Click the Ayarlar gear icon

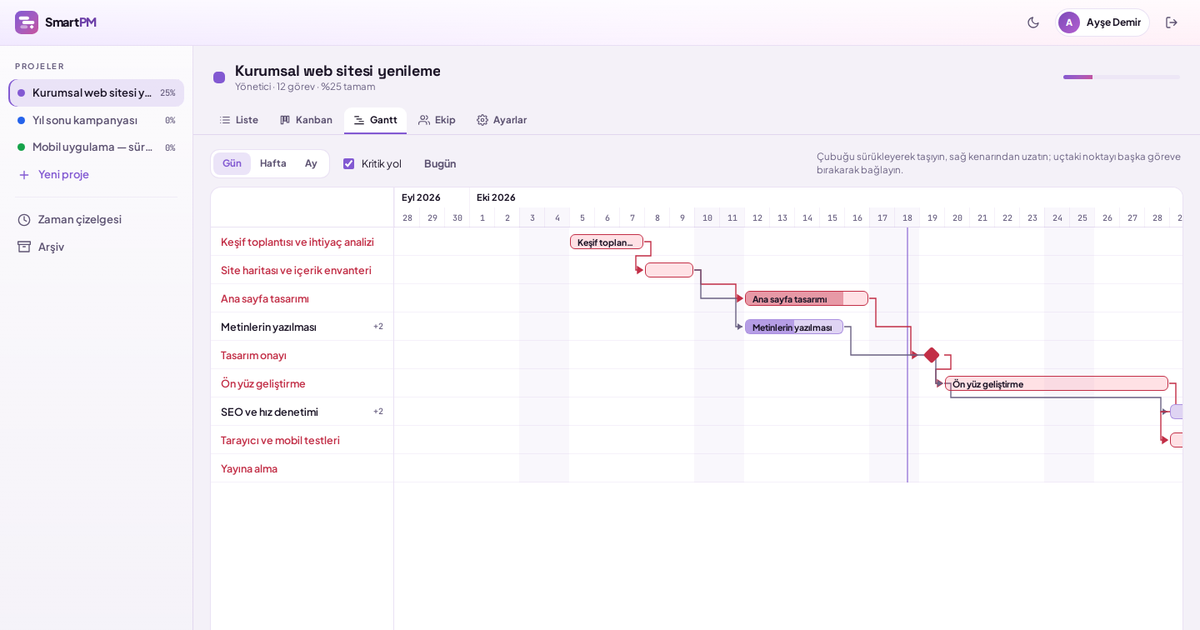point(482,120)
